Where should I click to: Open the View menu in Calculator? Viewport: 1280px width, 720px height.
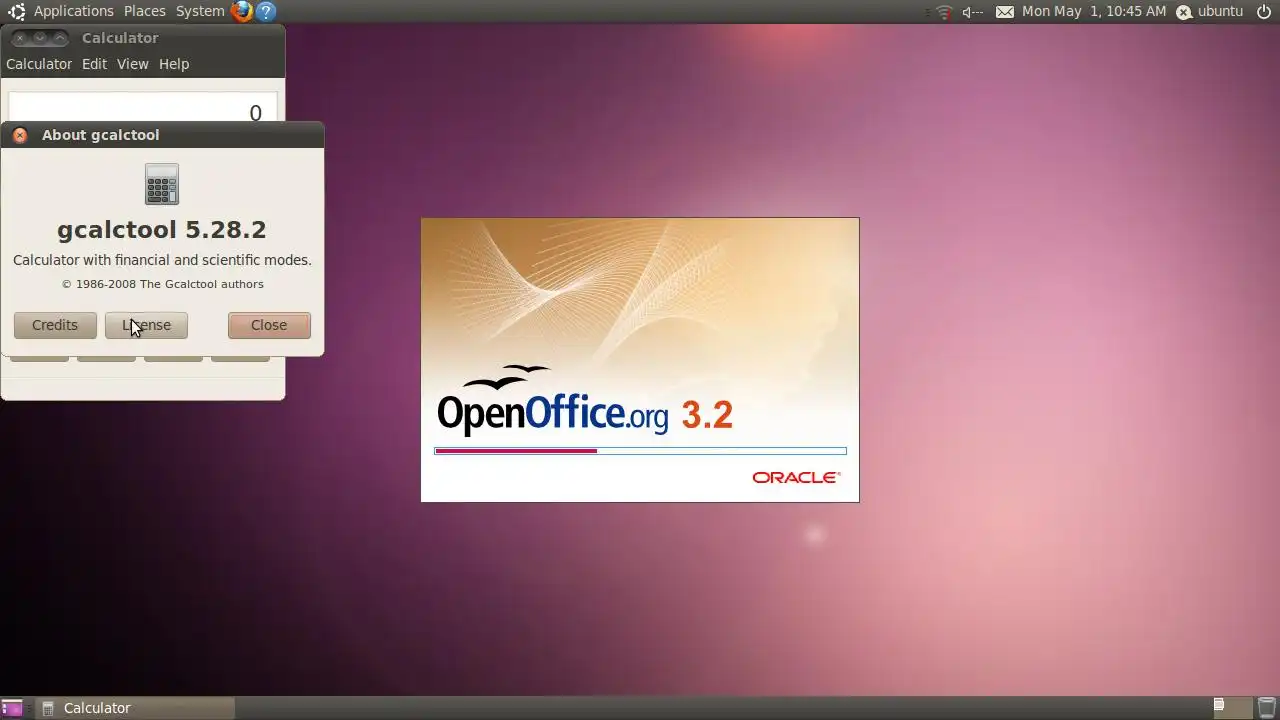tap(132, 64)
